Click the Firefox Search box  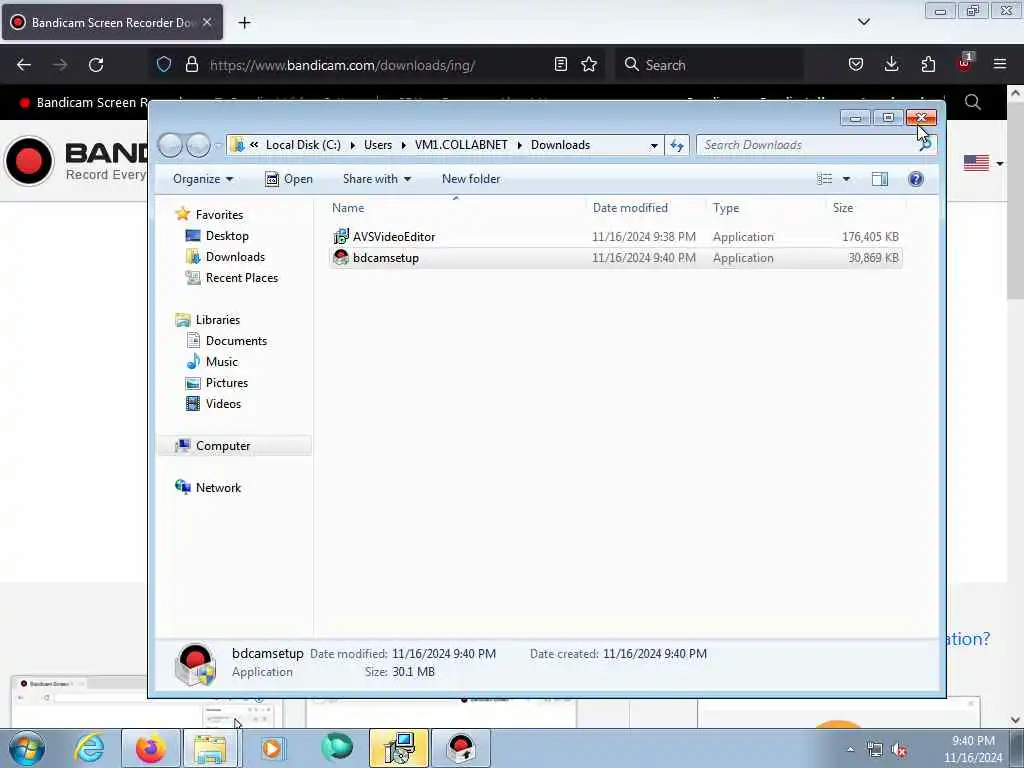point(711,65)
